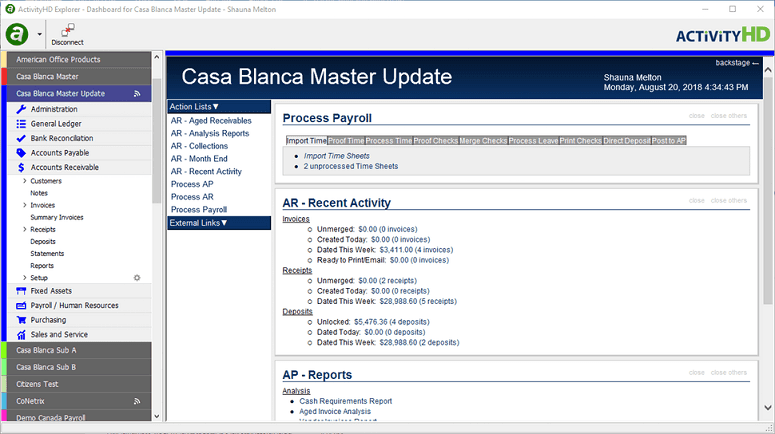The image size is (775, 434).
Task: Click dashboard scrollbar down arrow
Action: pyautogui.click(x=768, y=408)
